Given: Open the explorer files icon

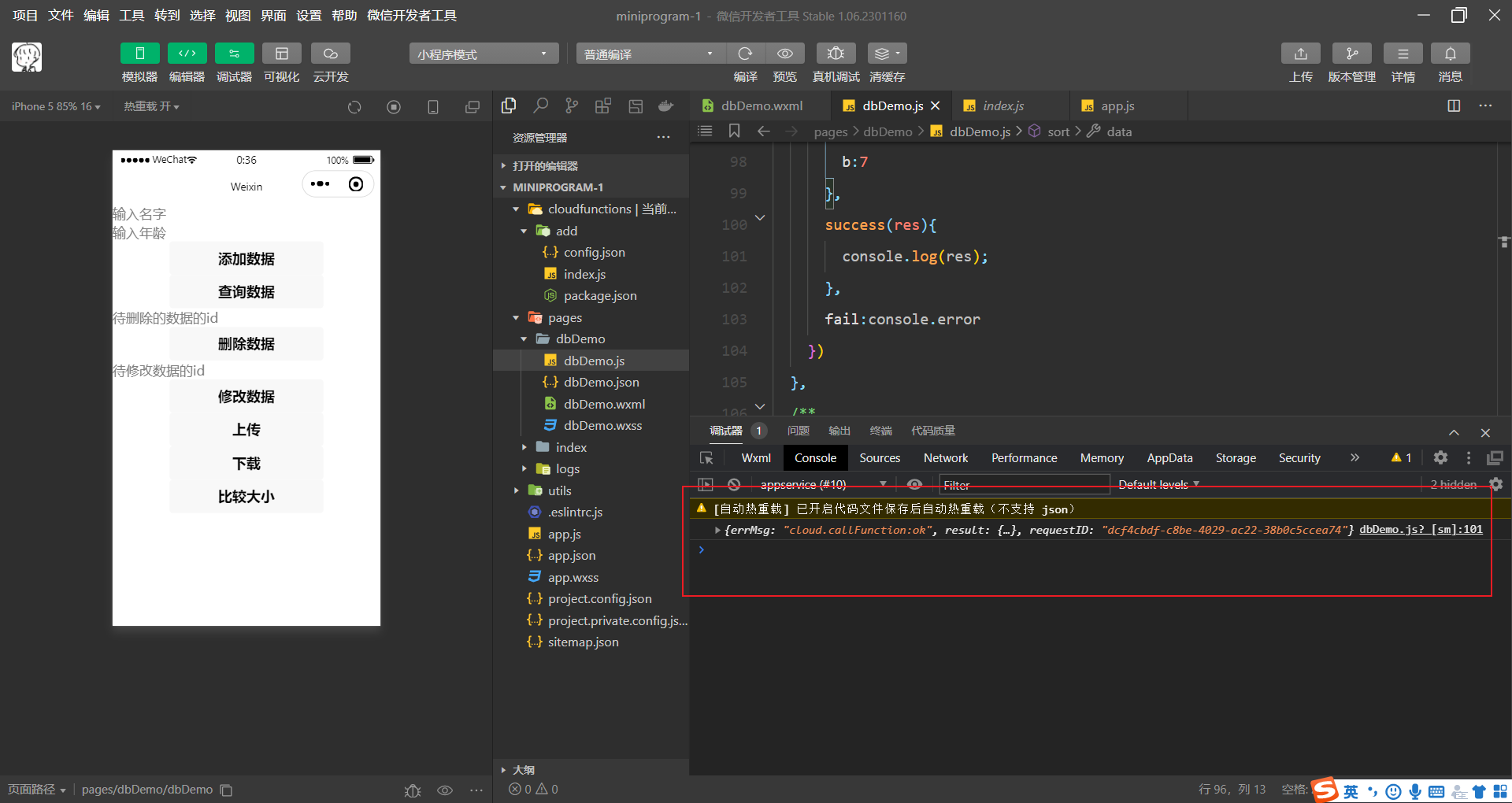Looking at the screenshot, I should [509, 105].
